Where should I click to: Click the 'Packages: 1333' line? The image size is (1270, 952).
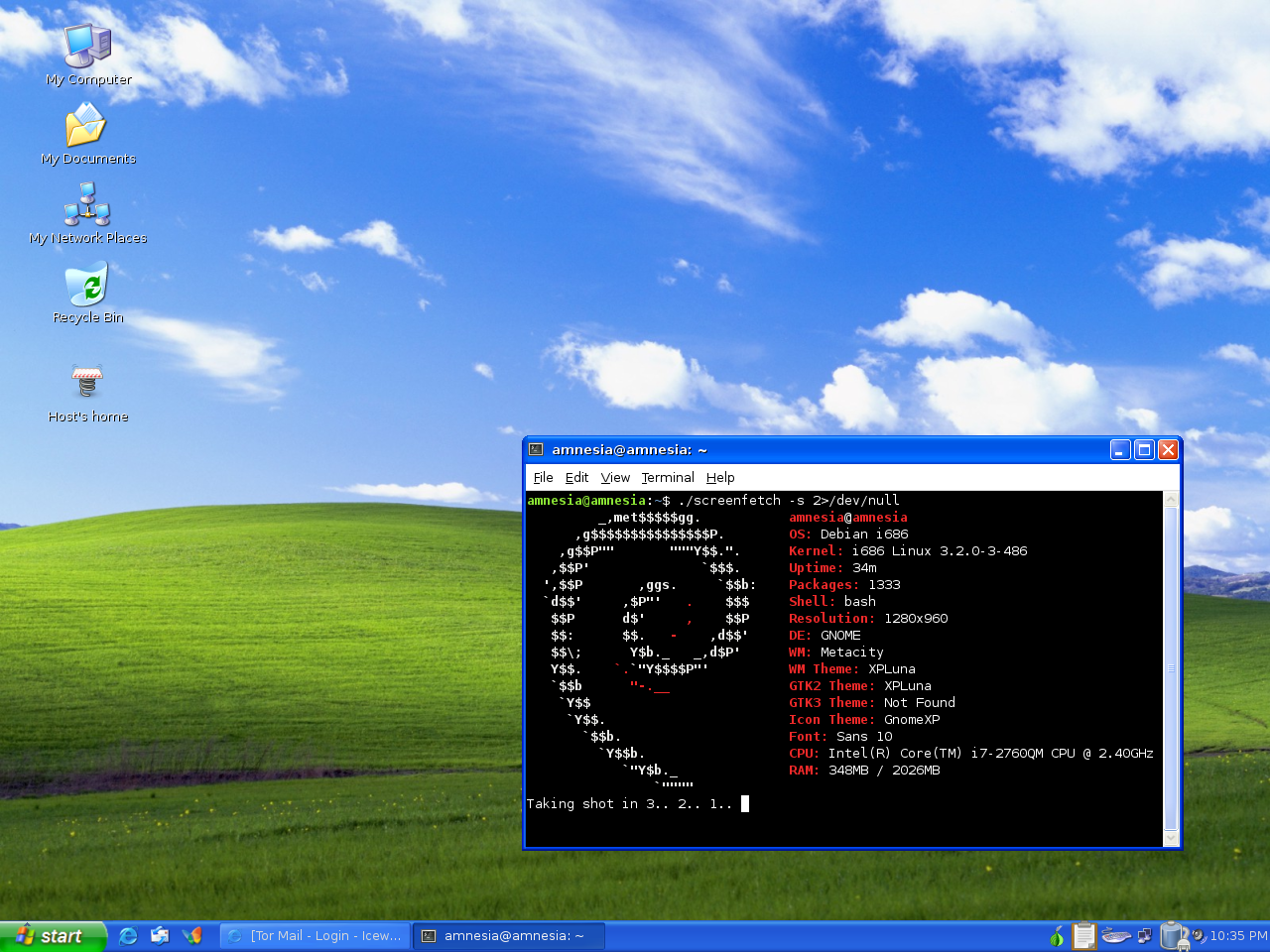(x=844, y=584)
